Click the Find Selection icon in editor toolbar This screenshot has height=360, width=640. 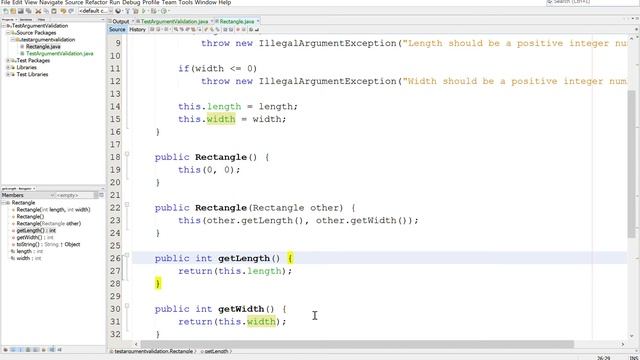click(175, 29)
